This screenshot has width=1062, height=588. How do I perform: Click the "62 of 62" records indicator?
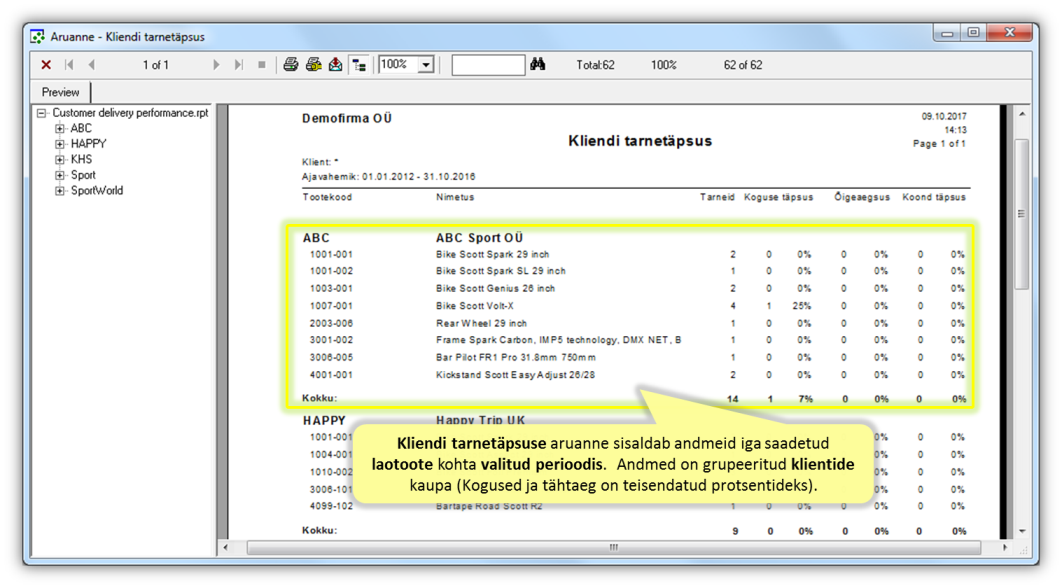click(743, 65)
